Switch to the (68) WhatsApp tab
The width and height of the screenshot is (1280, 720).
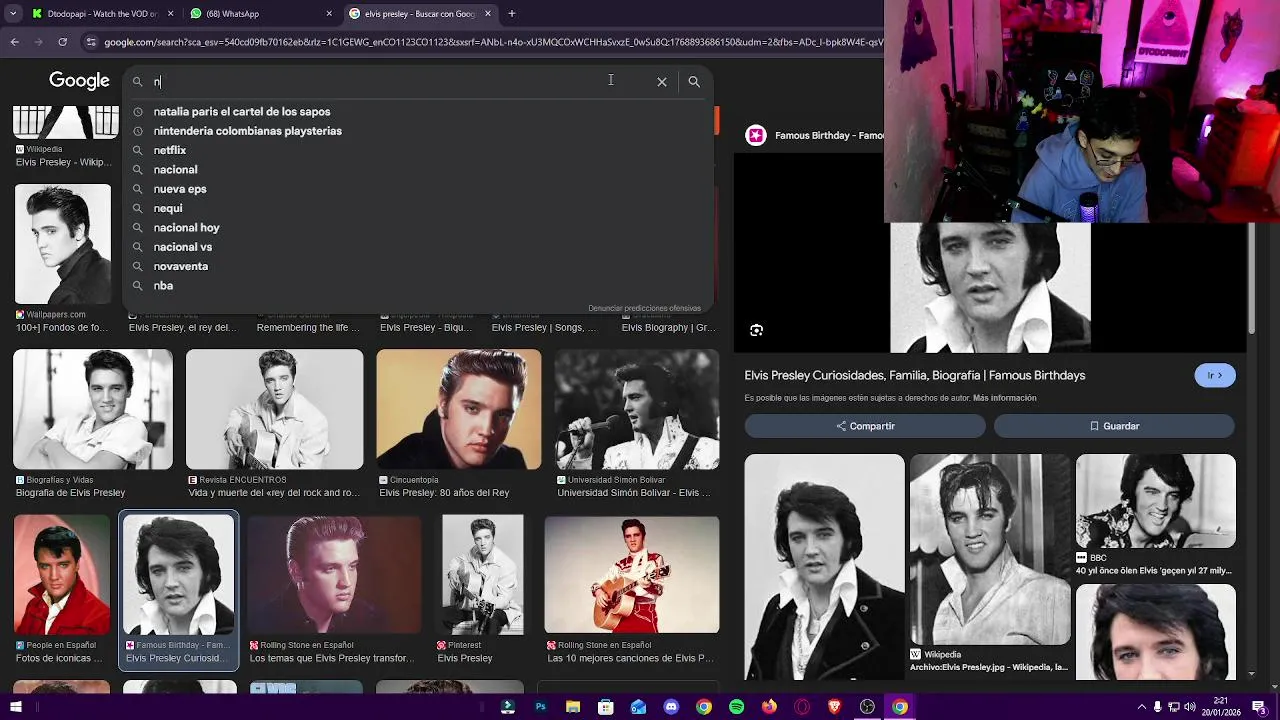click(x=262, y=14)
